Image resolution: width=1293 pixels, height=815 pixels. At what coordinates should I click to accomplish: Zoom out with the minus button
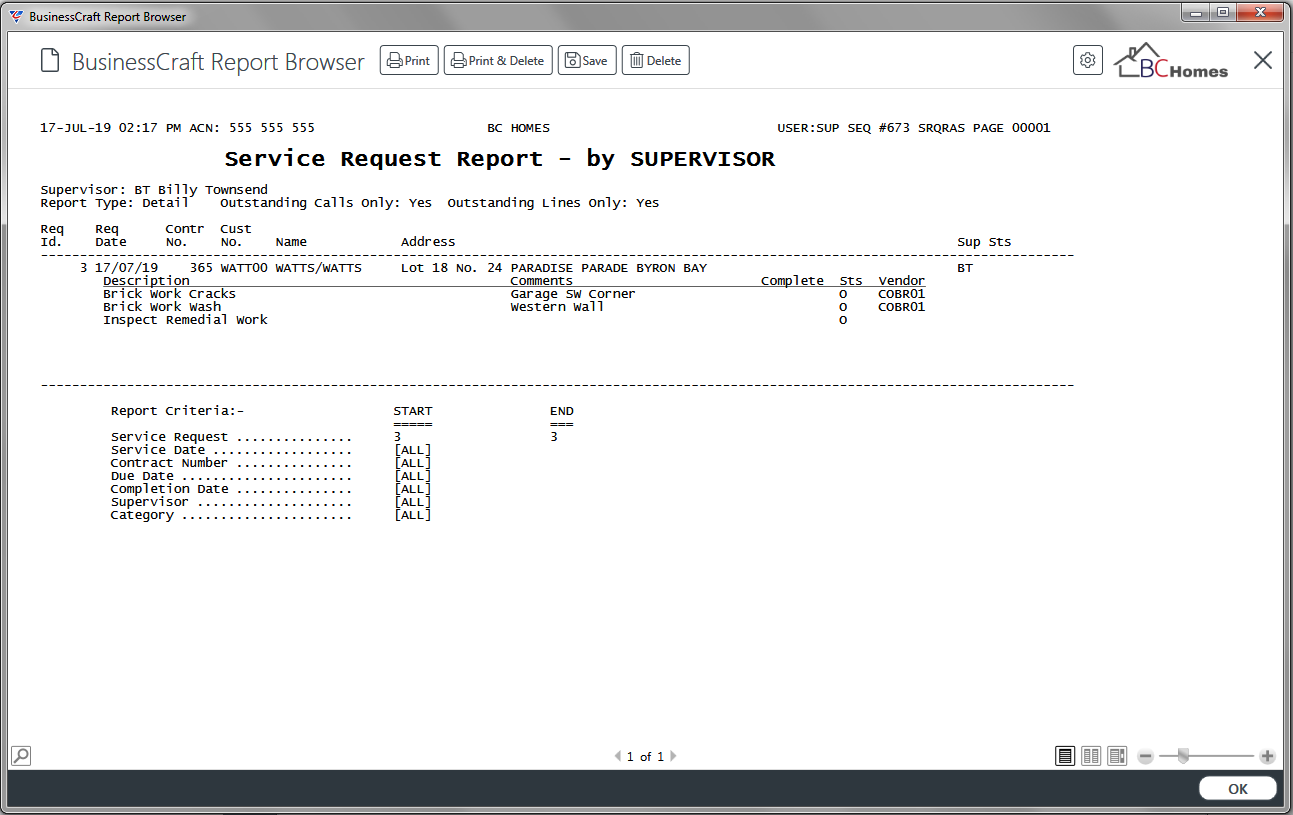[x=1146, y=757]
